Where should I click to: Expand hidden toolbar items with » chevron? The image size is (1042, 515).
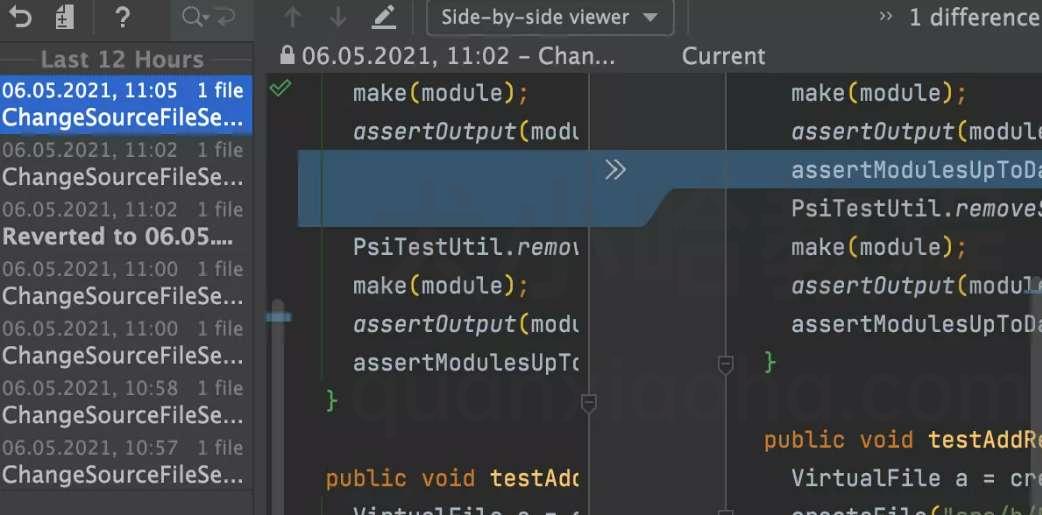886,17
